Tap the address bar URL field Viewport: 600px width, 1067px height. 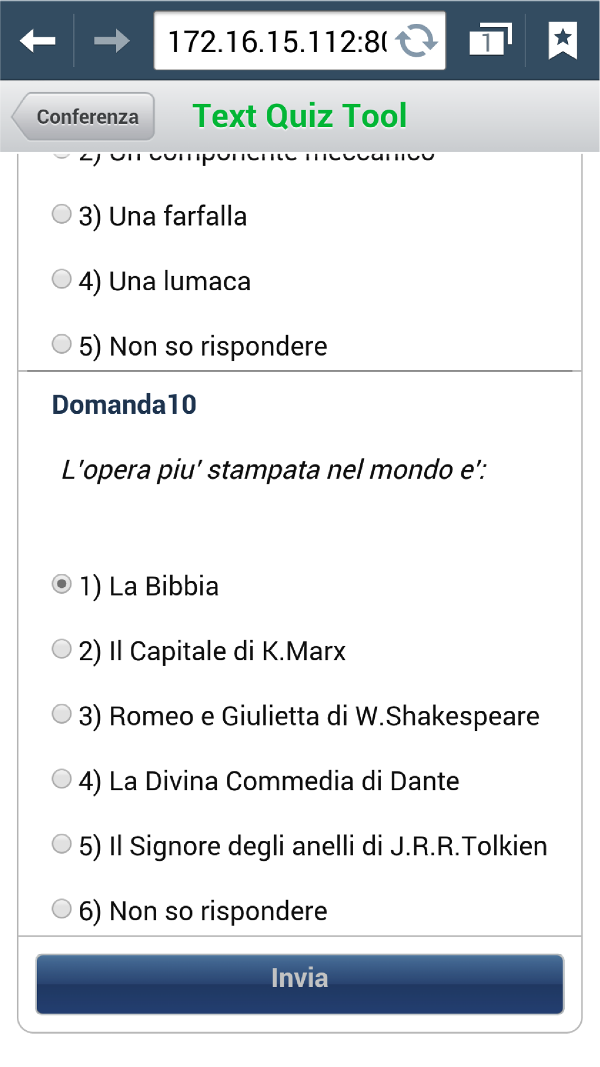tap(275, 41)
